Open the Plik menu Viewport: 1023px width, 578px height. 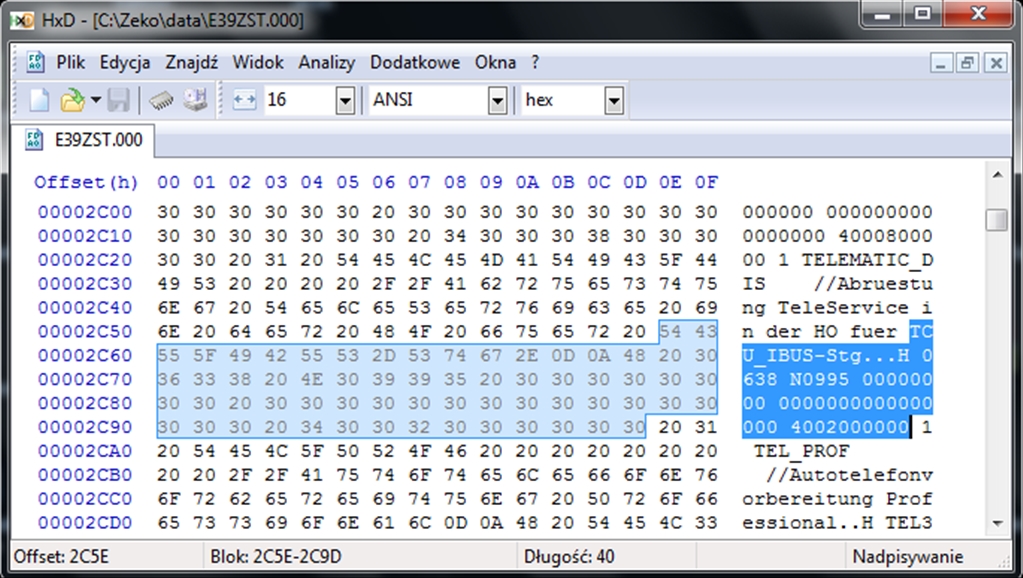tap(70, 63)
